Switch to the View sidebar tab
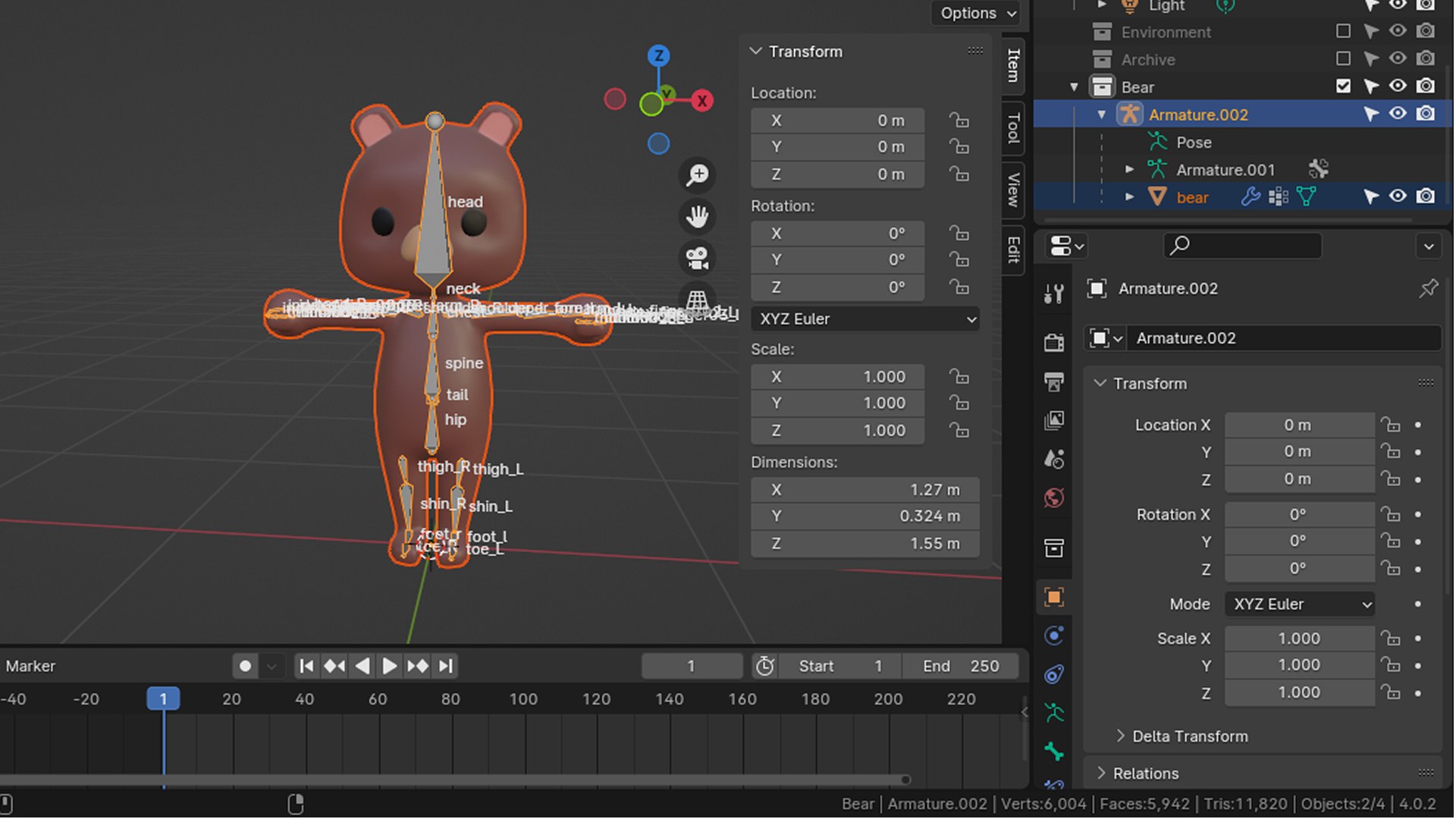Image resolution: width=1456 pixels, height=819 pixels. click(x=1013, y=190)
